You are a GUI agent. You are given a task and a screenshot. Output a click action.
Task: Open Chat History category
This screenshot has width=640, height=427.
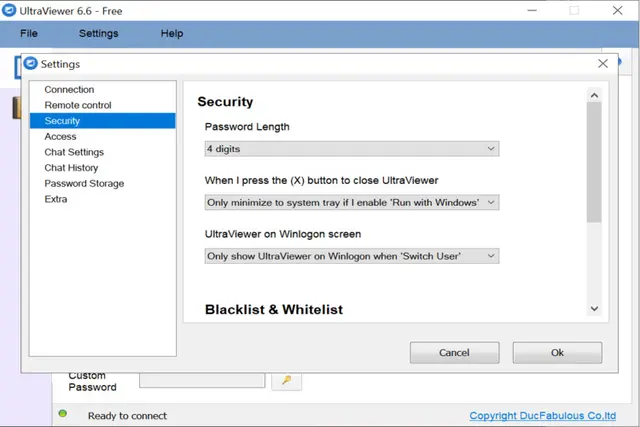pyautogui.click(x=102, y=168)
